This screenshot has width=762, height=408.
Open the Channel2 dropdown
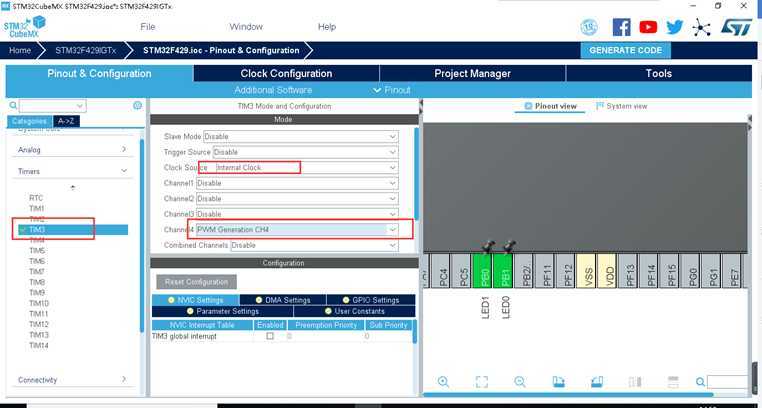tap(297, 199)
